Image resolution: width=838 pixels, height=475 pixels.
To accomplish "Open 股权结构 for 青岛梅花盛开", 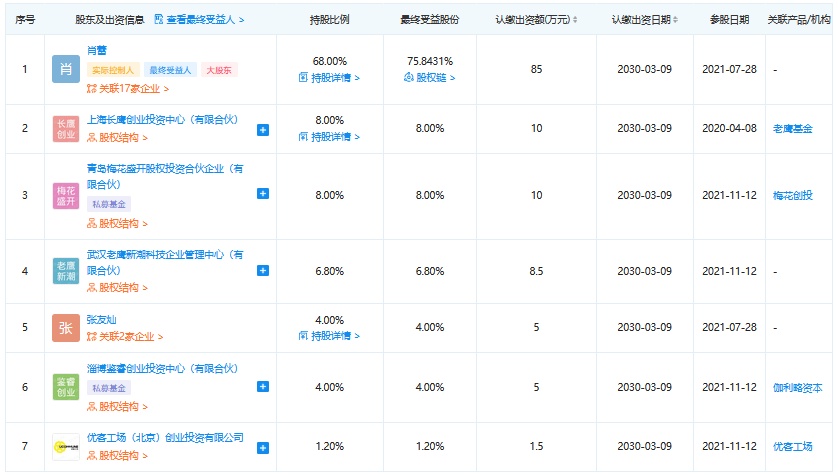I will point(117,223).
